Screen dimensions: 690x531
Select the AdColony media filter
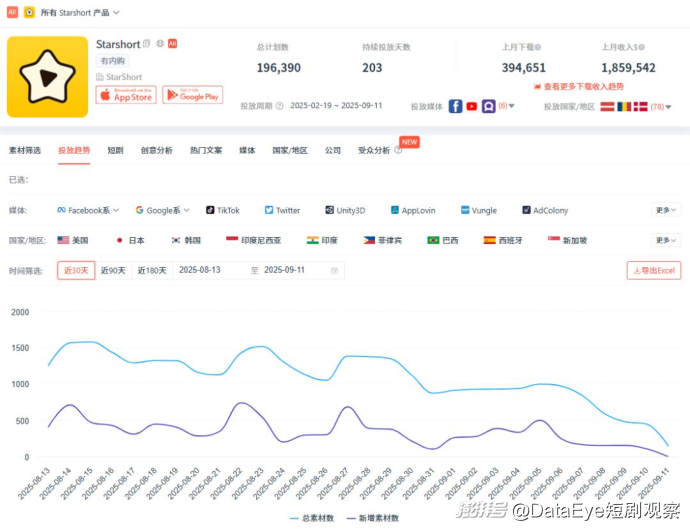545,211
